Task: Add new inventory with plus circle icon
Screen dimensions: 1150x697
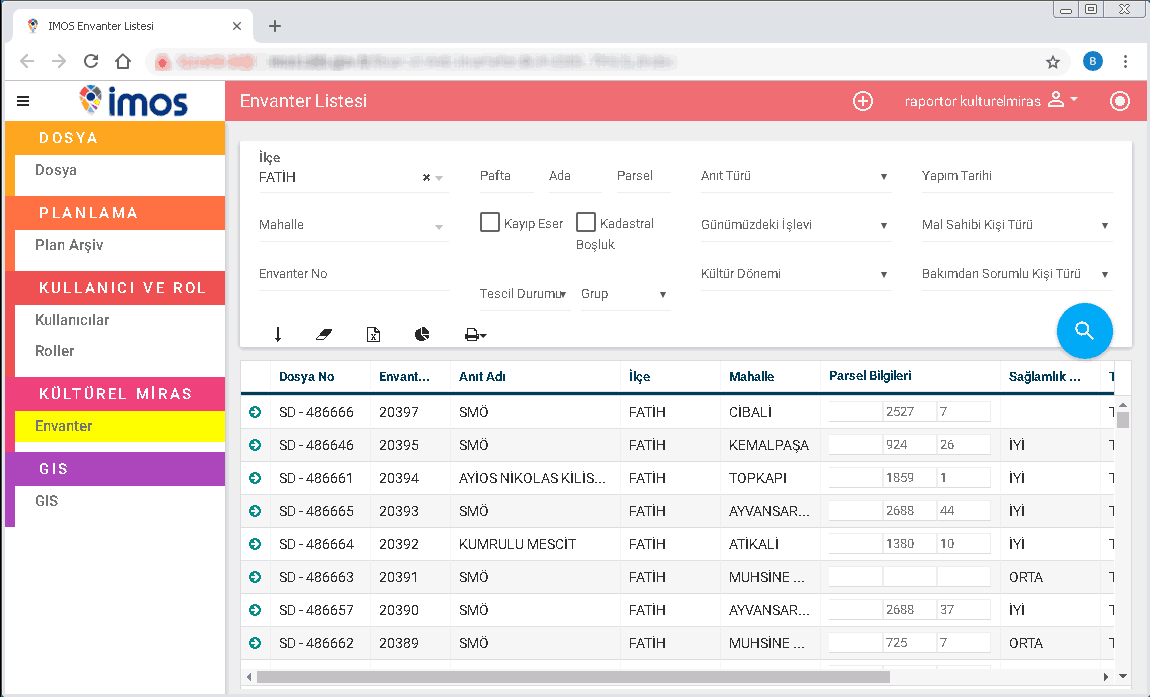Action: coord(862,101)
